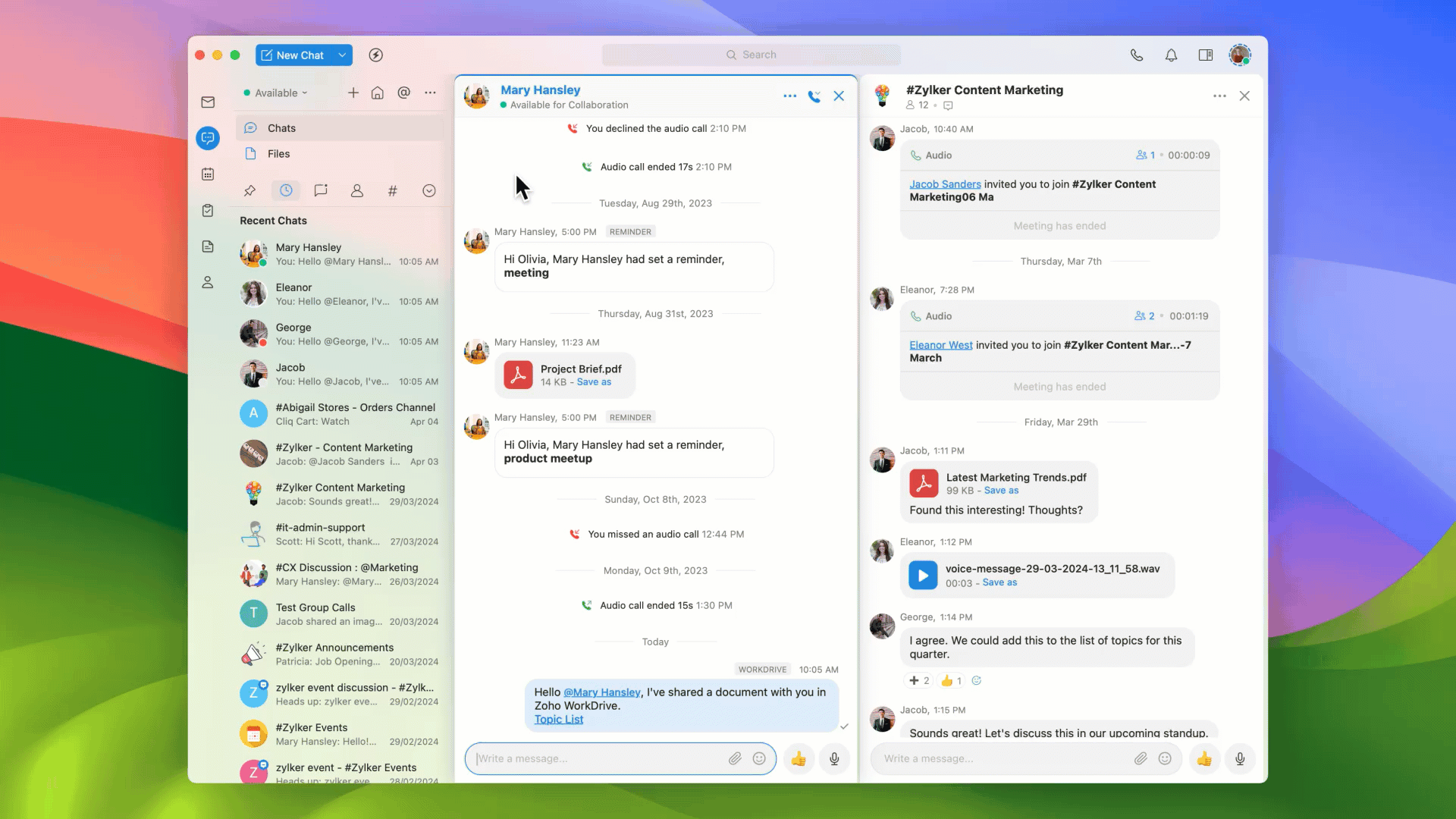1456x819 pixels.
Task: Toggle the split view panel icon
Action: click(1206, 54)
